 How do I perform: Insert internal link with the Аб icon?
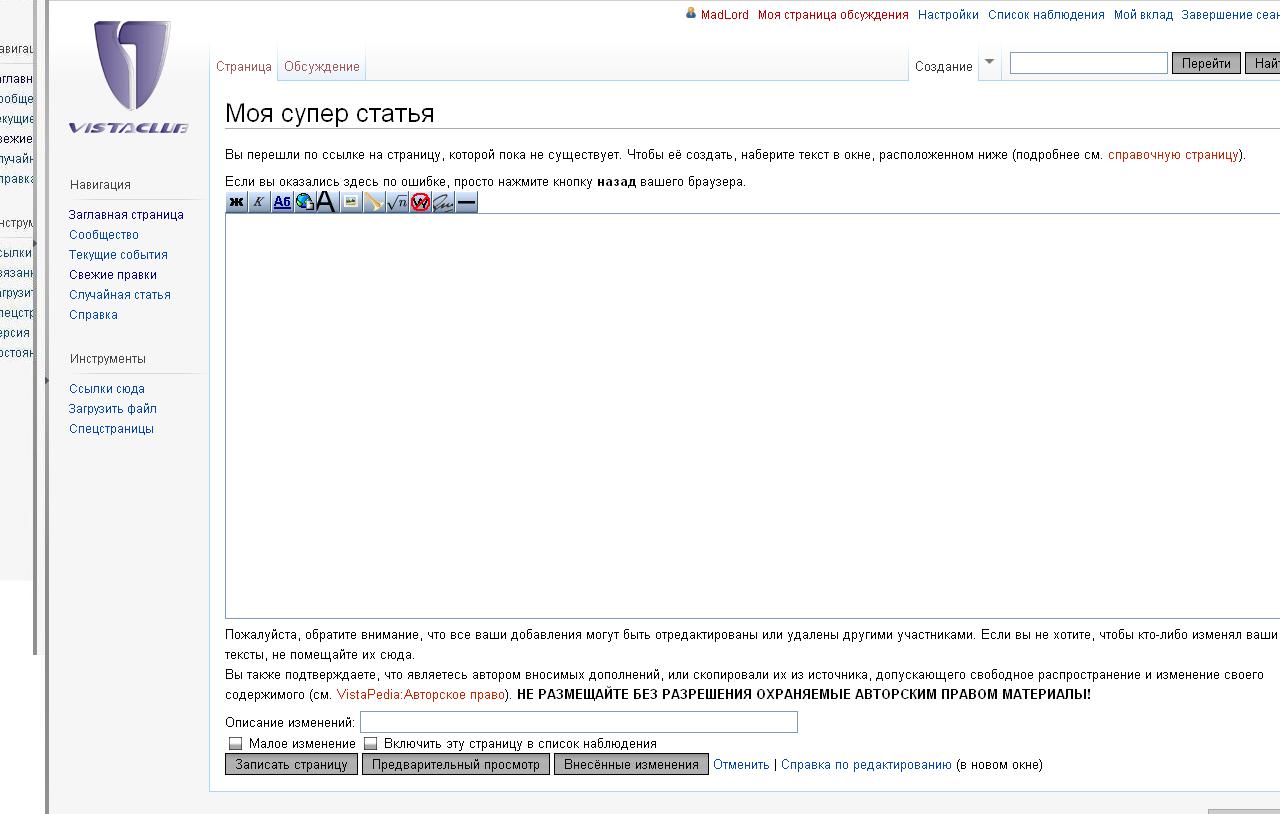click(282, 202)
